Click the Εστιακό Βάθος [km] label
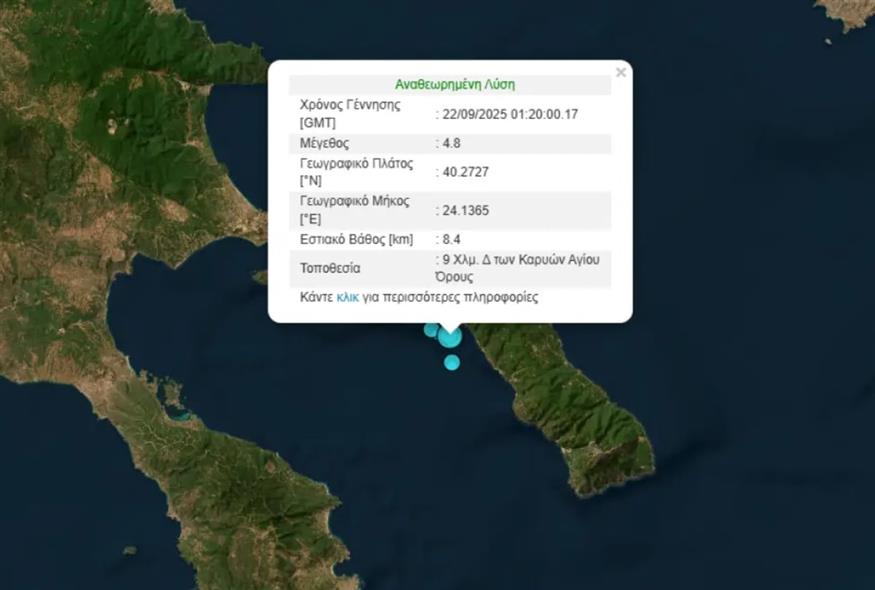Viewport: 875px width, 590px height. click(357, 239)
